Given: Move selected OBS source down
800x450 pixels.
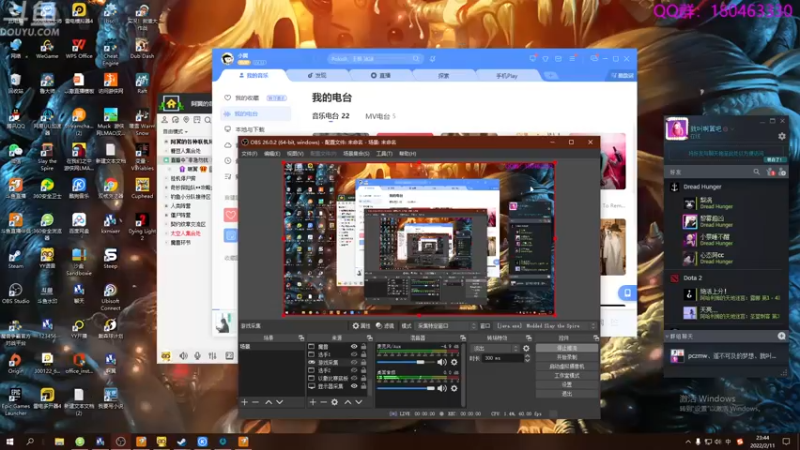Looking at the screenshot, I should [359, 402].
